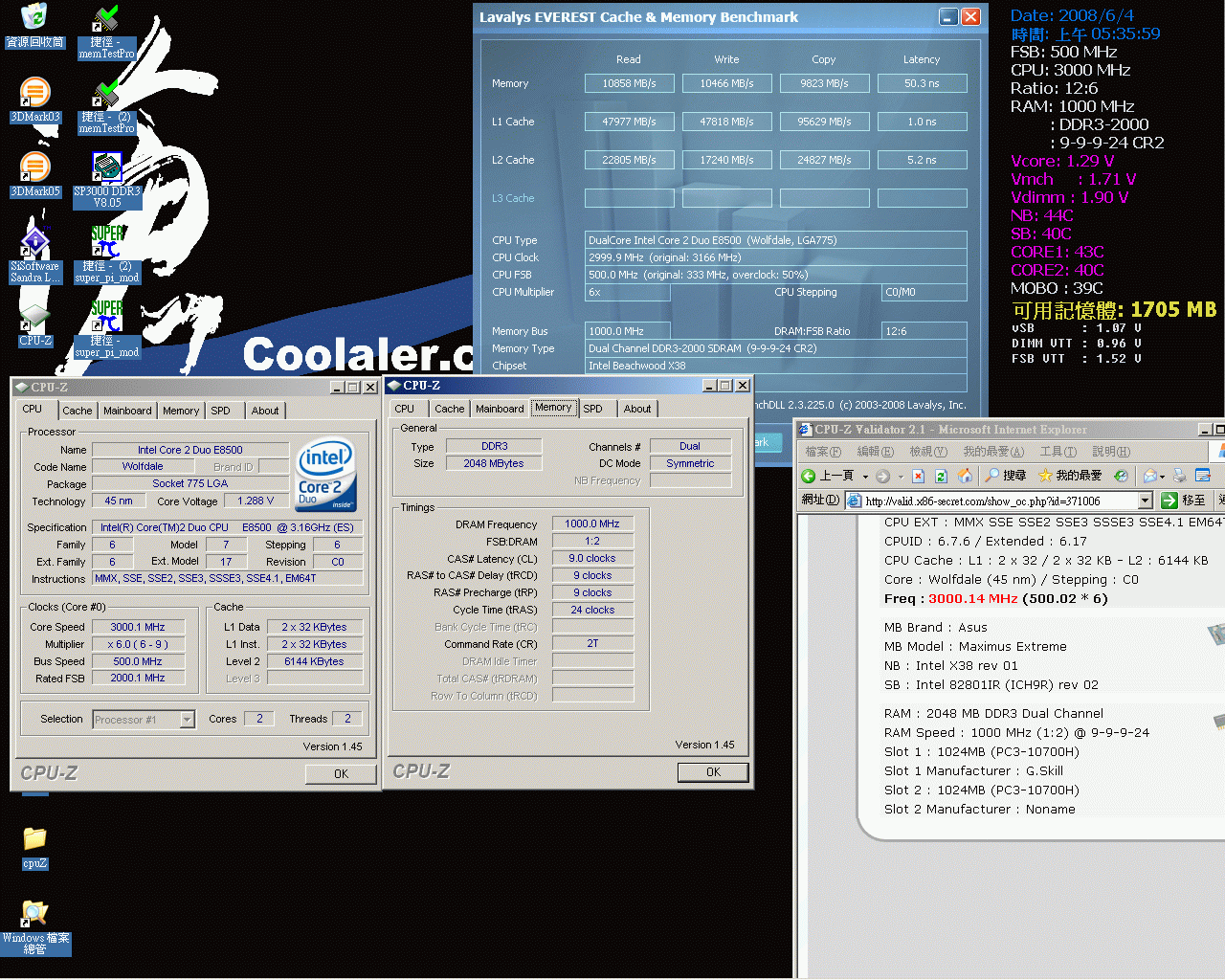Click the EVEREST L1 Cache Copy value
Image resolution: width=1225 pixels, height=980 pixels.
click(x=824, y=122)
